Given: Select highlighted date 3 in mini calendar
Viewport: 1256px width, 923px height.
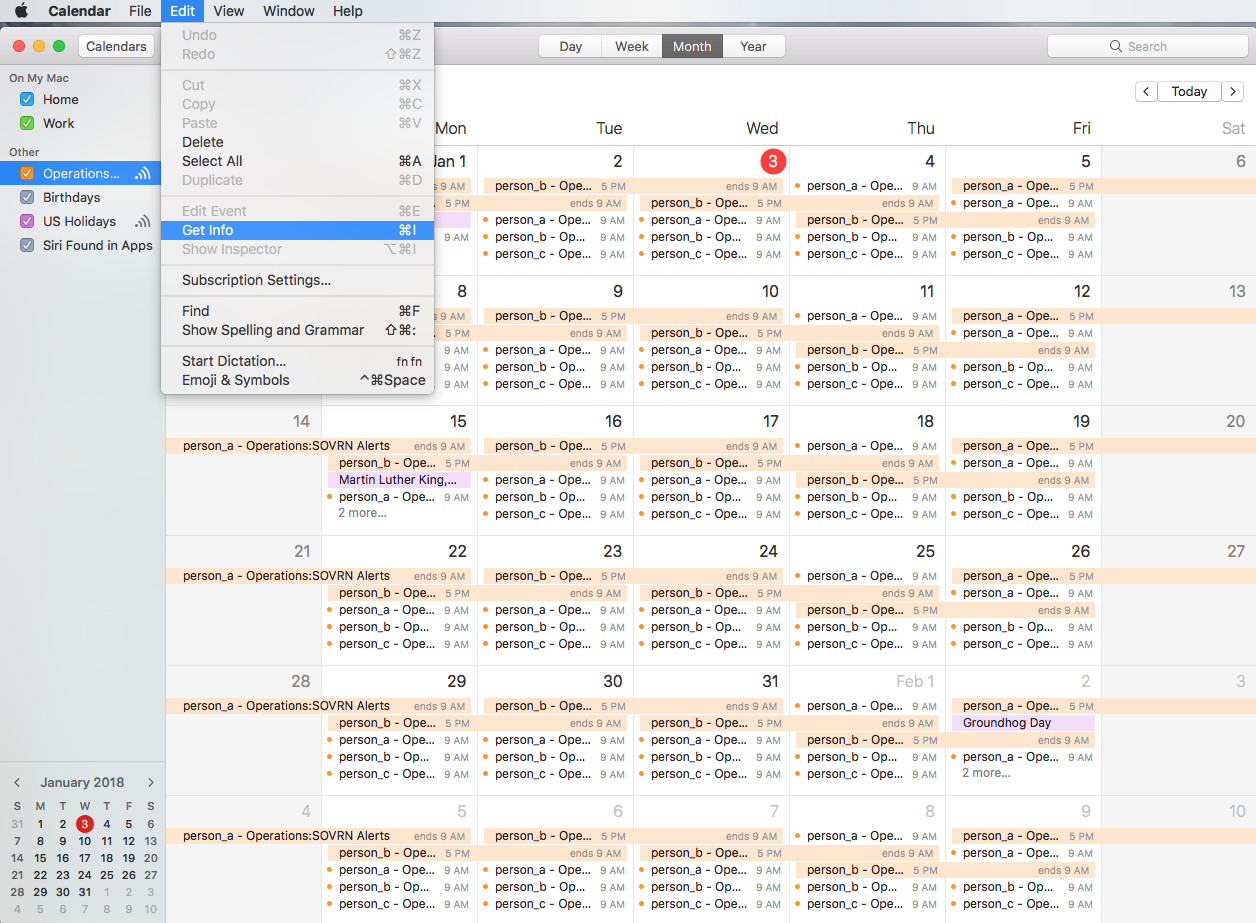Looking at the screenshot, I should click(x=85, y=824).
